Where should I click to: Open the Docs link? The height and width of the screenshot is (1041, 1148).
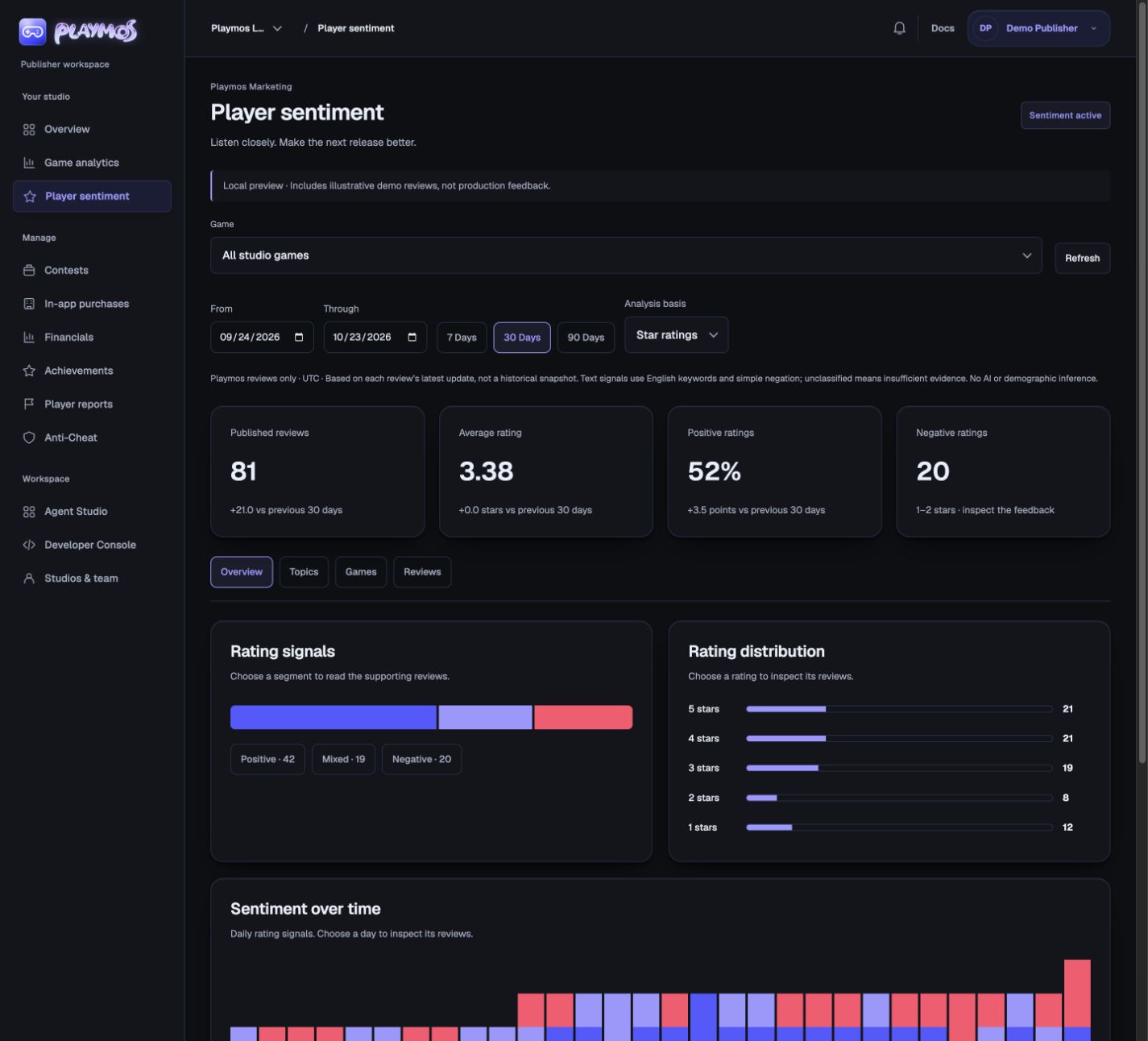(943, 28)
